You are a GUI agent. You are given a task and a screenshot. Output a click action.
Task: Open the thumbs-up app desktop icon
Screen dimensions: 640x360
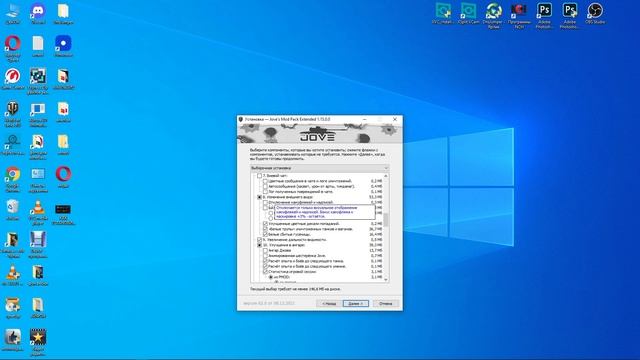pyautogui.click(x=13, y=340)
